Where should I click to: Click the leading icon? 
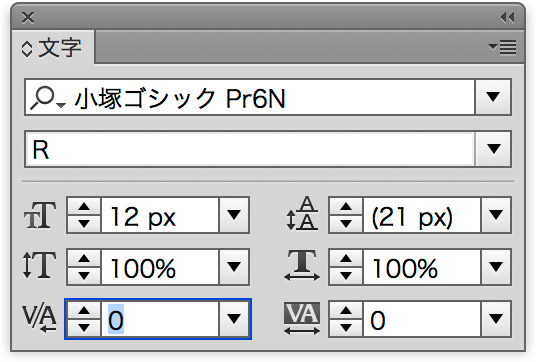[302, 214]
